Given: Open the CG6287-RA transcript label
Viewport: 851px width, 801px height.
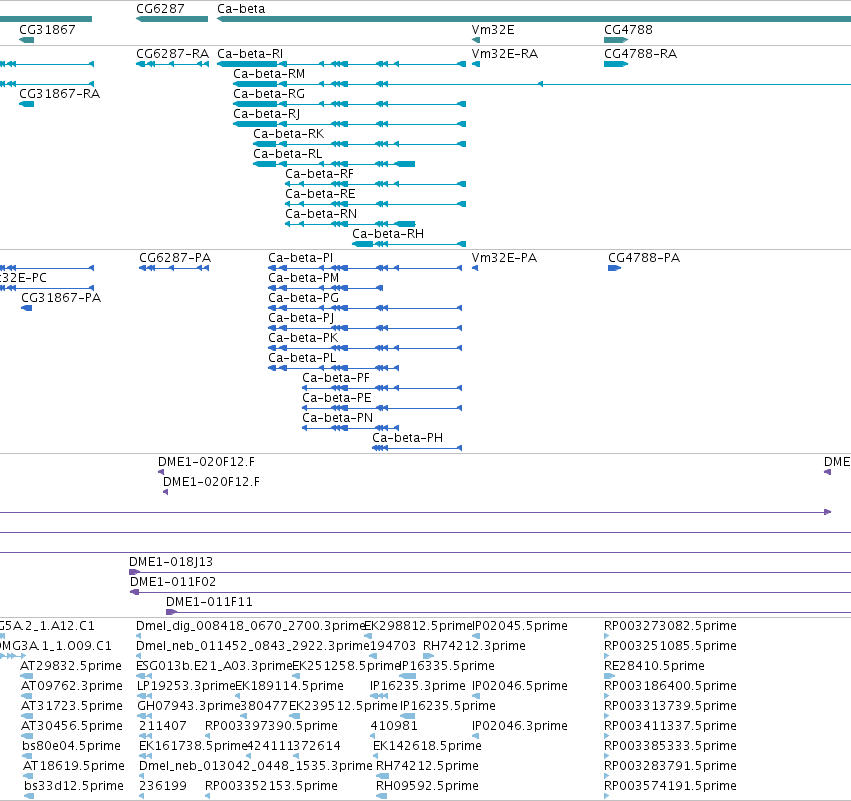Looking at the screenshot, I should pos(173,53).
